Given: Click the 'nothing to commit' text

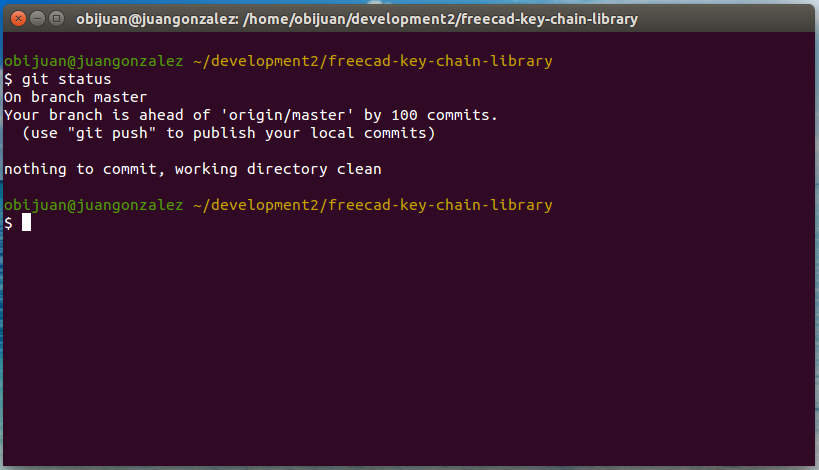Looking at the screenshot, I should [x=85, y=169].
